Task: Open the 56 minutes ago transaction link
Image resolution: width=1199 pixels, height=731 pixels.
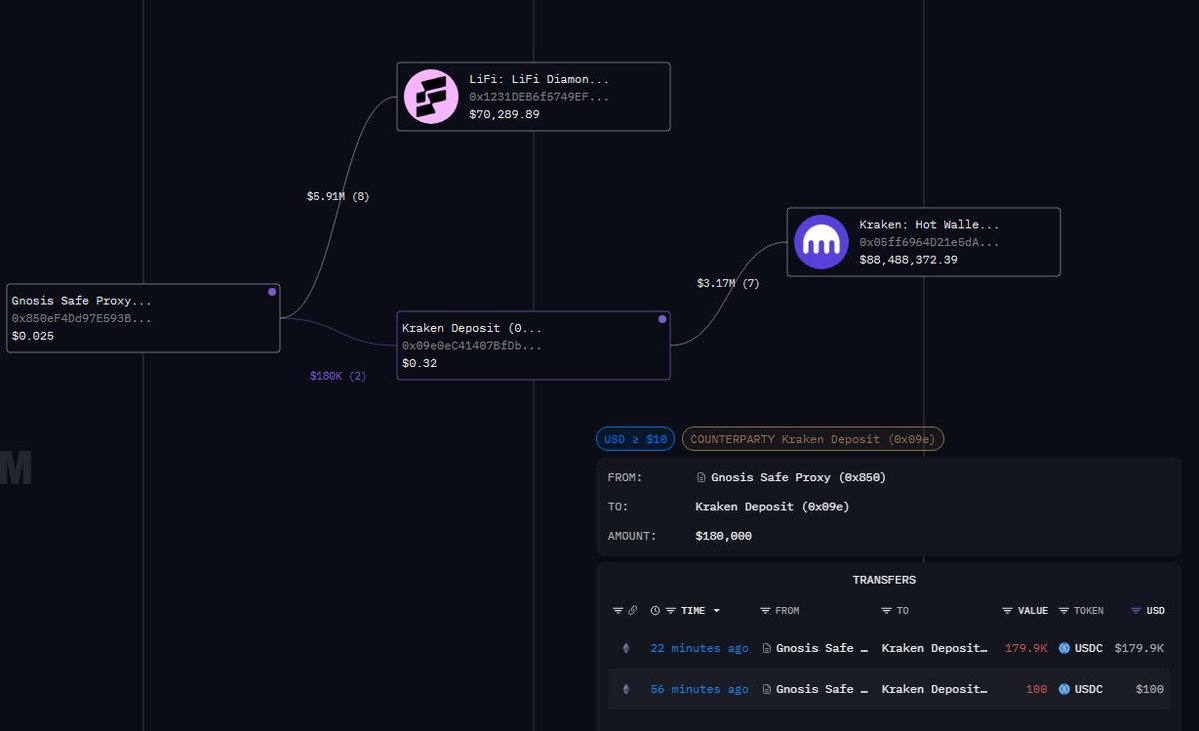Action: click(700, 689)
